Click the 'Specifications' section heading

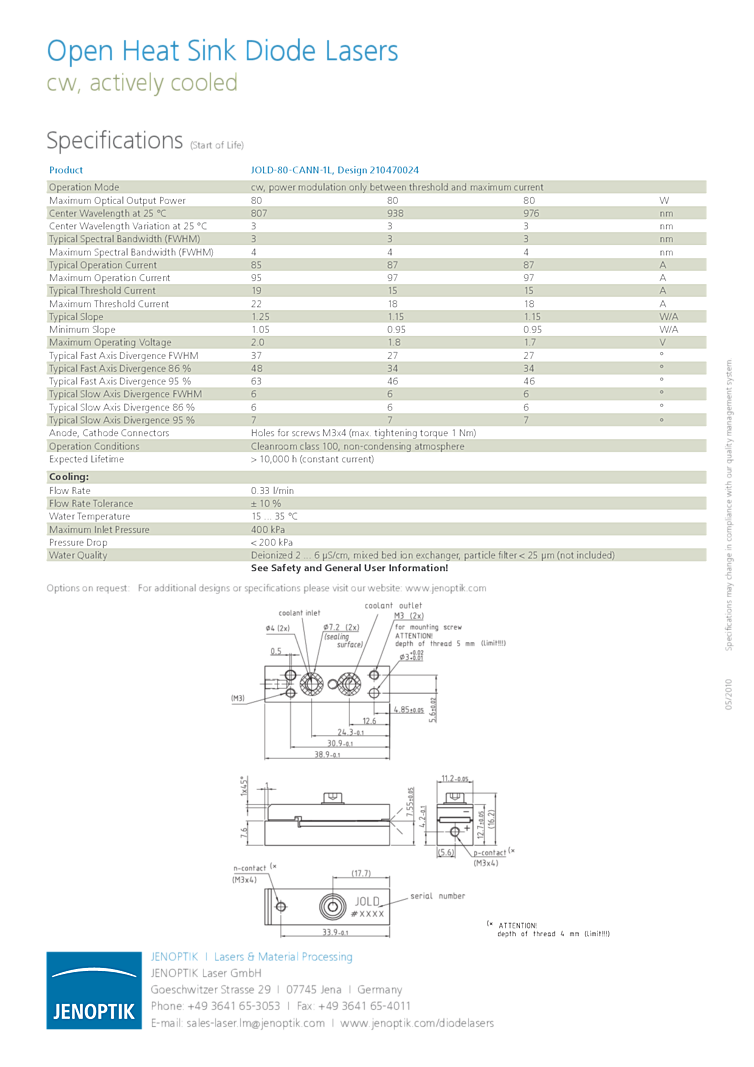(x=115, y=141)
